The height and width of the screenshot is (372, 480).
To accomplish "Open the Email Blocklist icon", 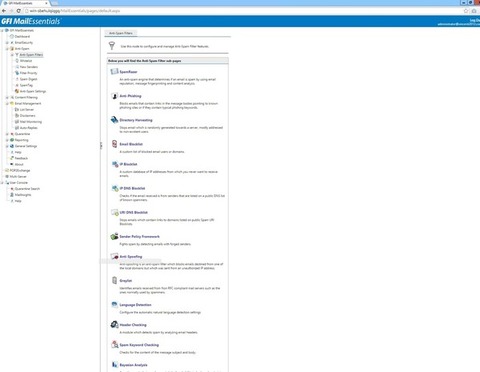I will coord(114,144).
